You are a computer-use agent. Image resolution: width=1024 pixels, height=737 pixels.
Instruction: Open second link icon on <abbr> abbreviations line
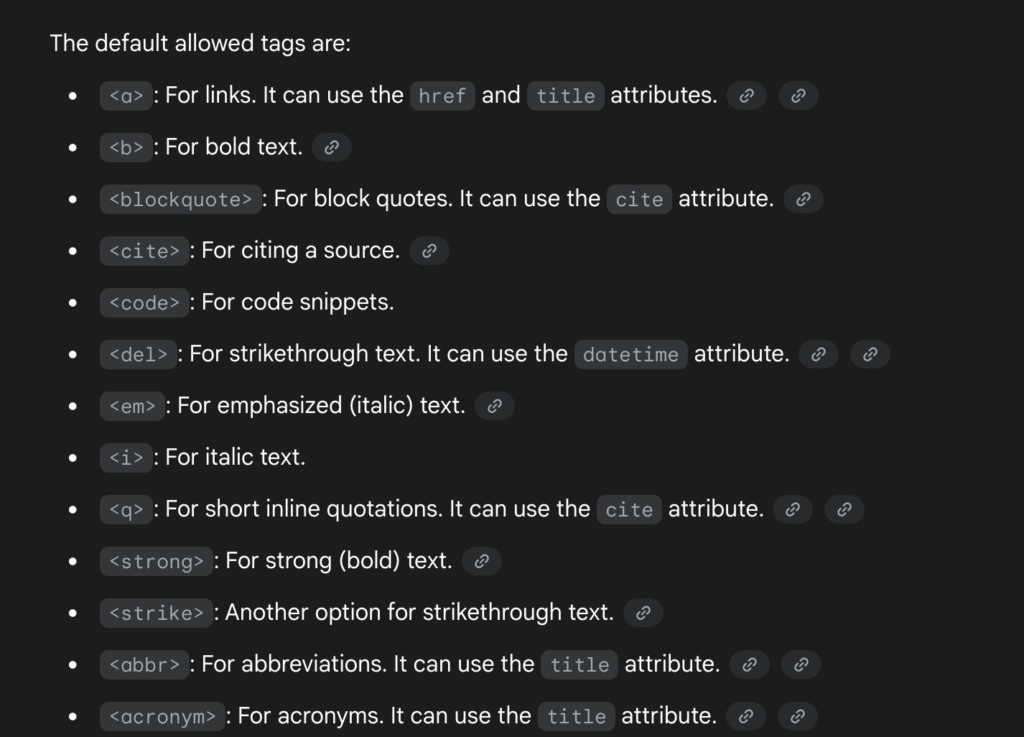tap(801, 665)
